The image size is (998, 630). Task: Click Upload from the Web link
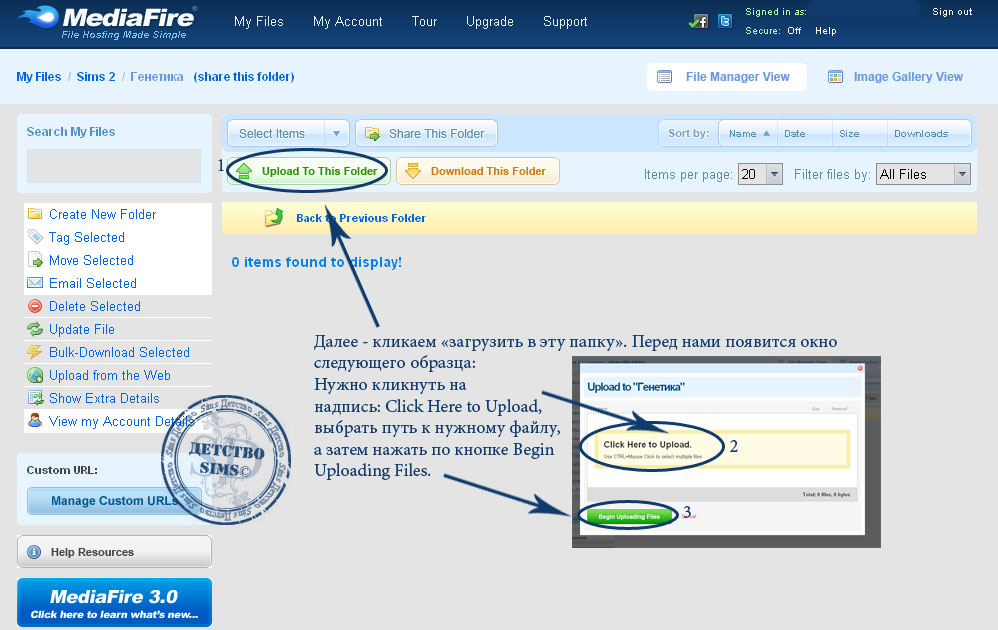[x=109, y=375]
